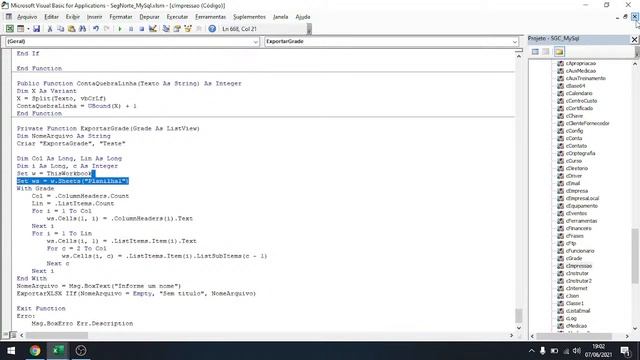Open the Windows Start menu

11,351
